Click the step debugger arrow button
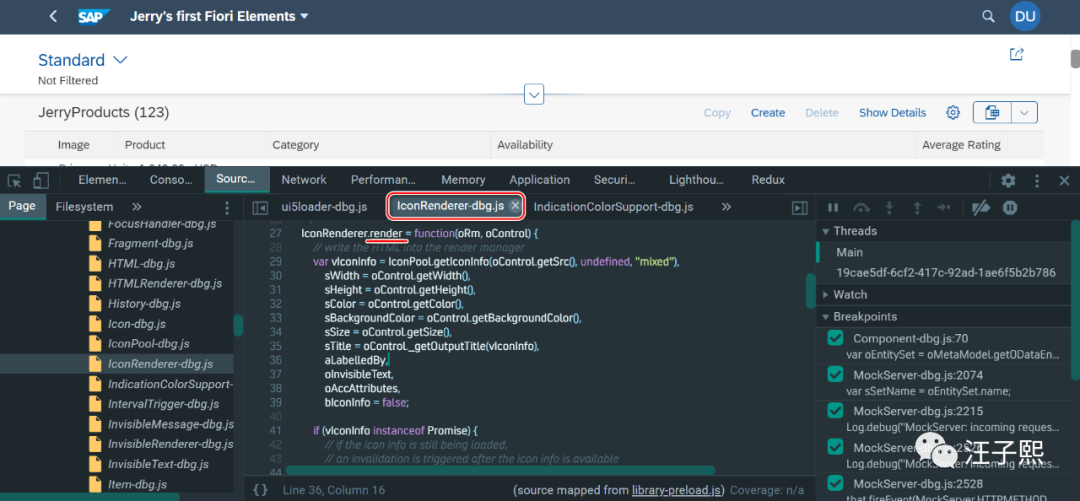1080x501 pixels. click(x=944, y=207)
